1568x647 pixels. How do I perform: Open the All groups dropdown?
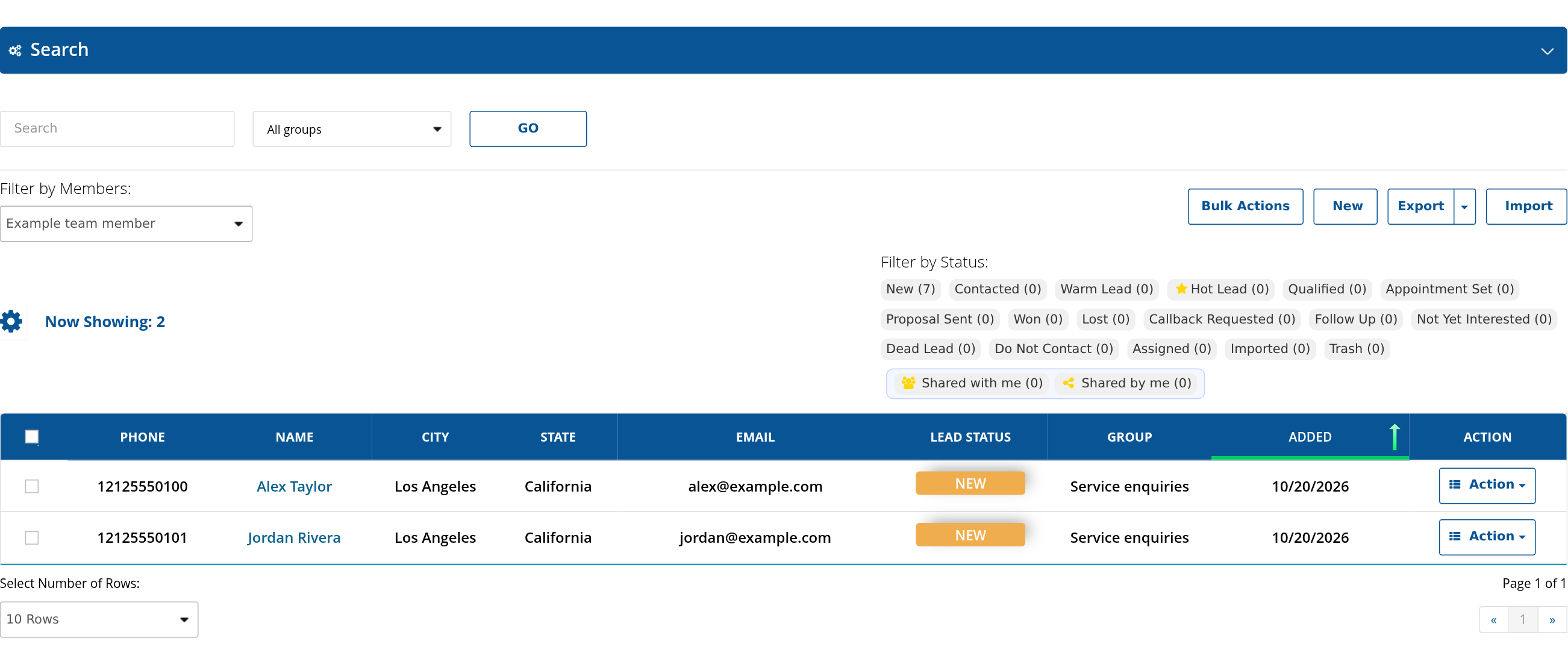[x=352, y=129]
